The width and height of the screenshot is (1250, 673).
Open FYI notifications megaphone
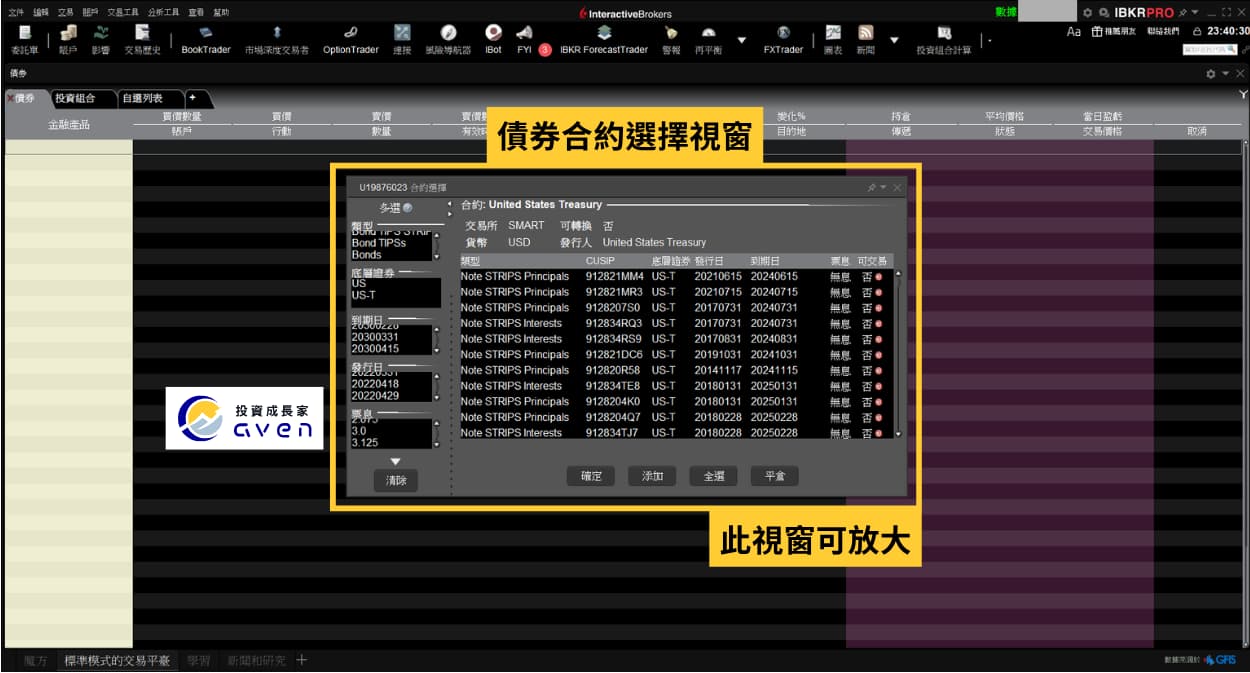(524, 39)
